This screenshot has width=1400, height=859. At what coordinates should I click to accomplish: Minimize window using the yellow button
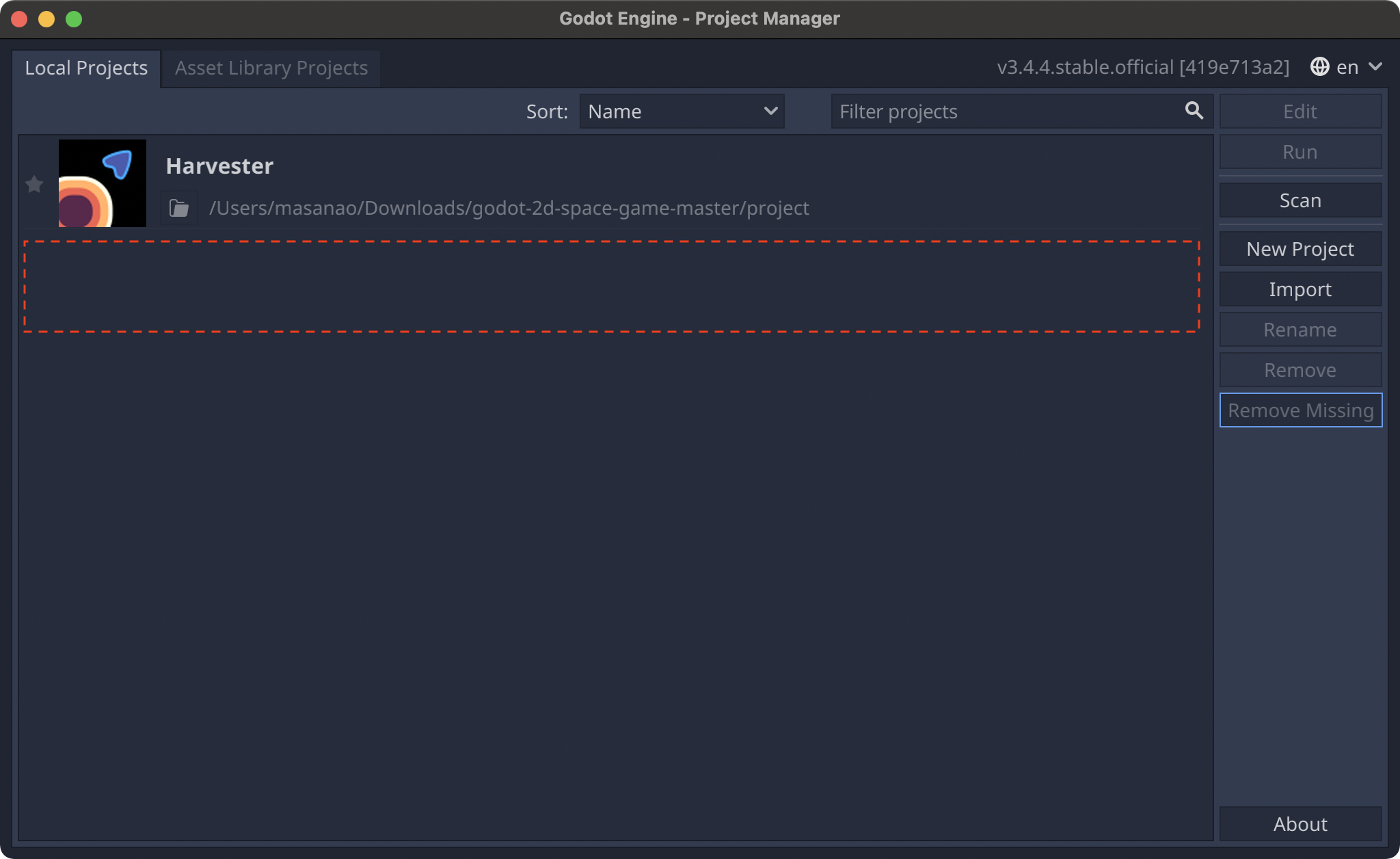coord(46,19)
